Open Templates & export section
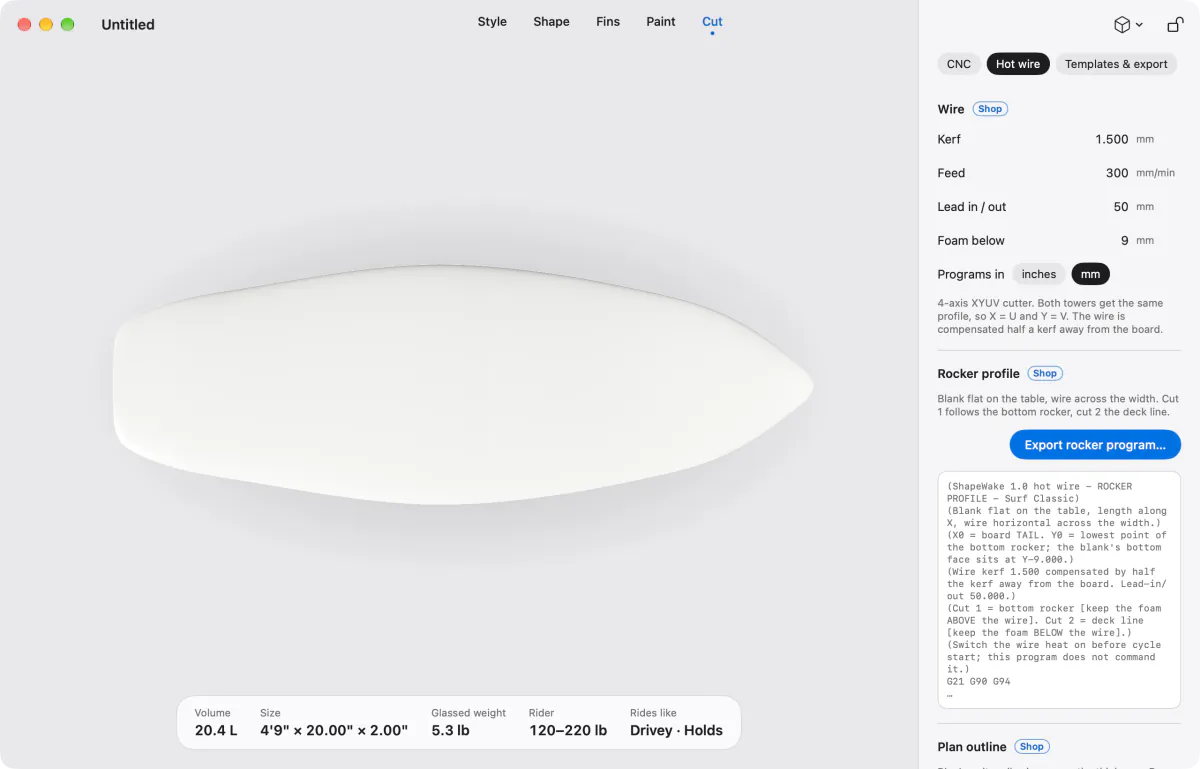The height and width of the screenshot is (769, 1200). pyautogui.click(x=1116, y=64)
